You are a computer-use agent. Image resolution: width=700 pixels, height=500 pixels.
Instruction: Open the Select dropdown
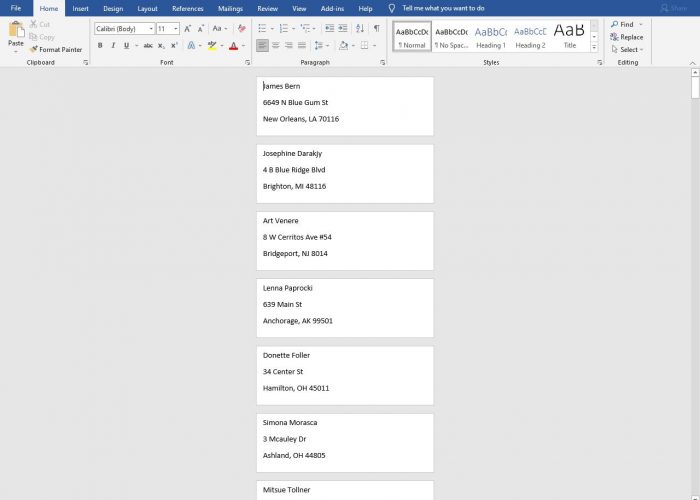point(628,50)
